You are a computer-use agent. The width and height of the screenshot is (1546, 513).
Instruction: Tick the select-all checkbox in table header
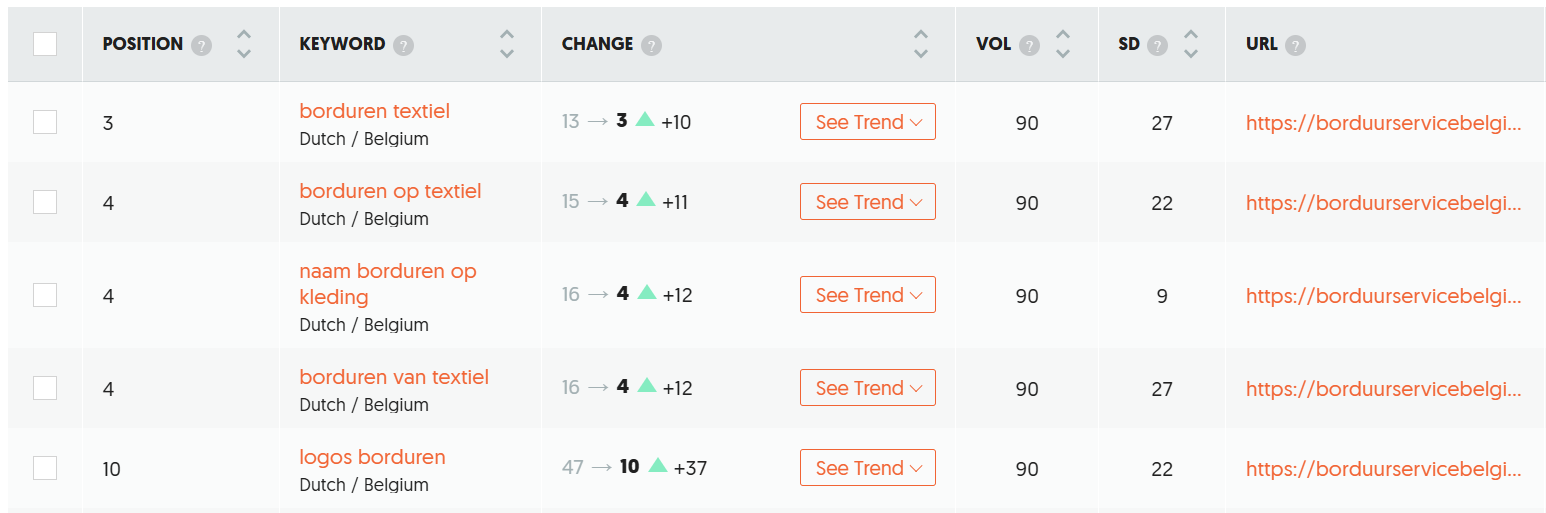[x=45, y=44]
